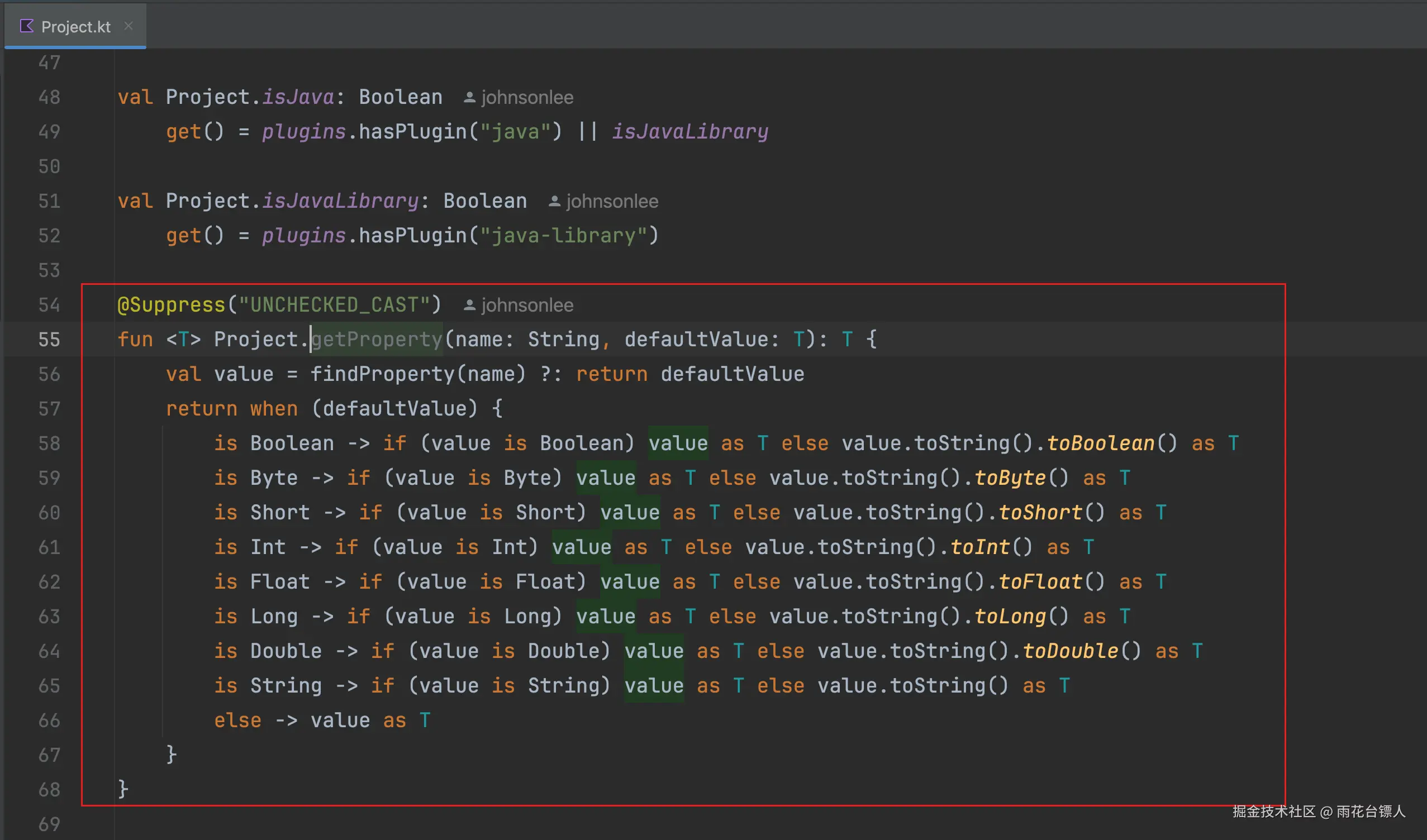The height and width of the screenshot is (840, 1427).
Task: Click the toDouble call on line 64
Action: [x=1071, y=651]
